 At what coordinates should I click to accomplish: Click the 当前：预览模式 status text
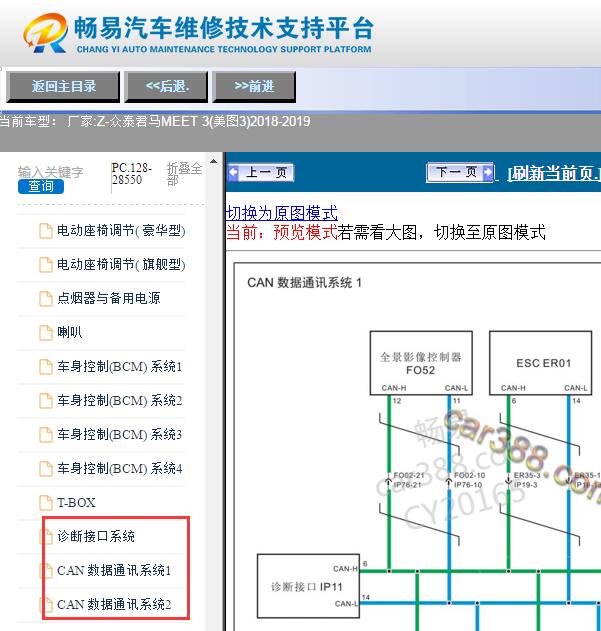point(281,232)
